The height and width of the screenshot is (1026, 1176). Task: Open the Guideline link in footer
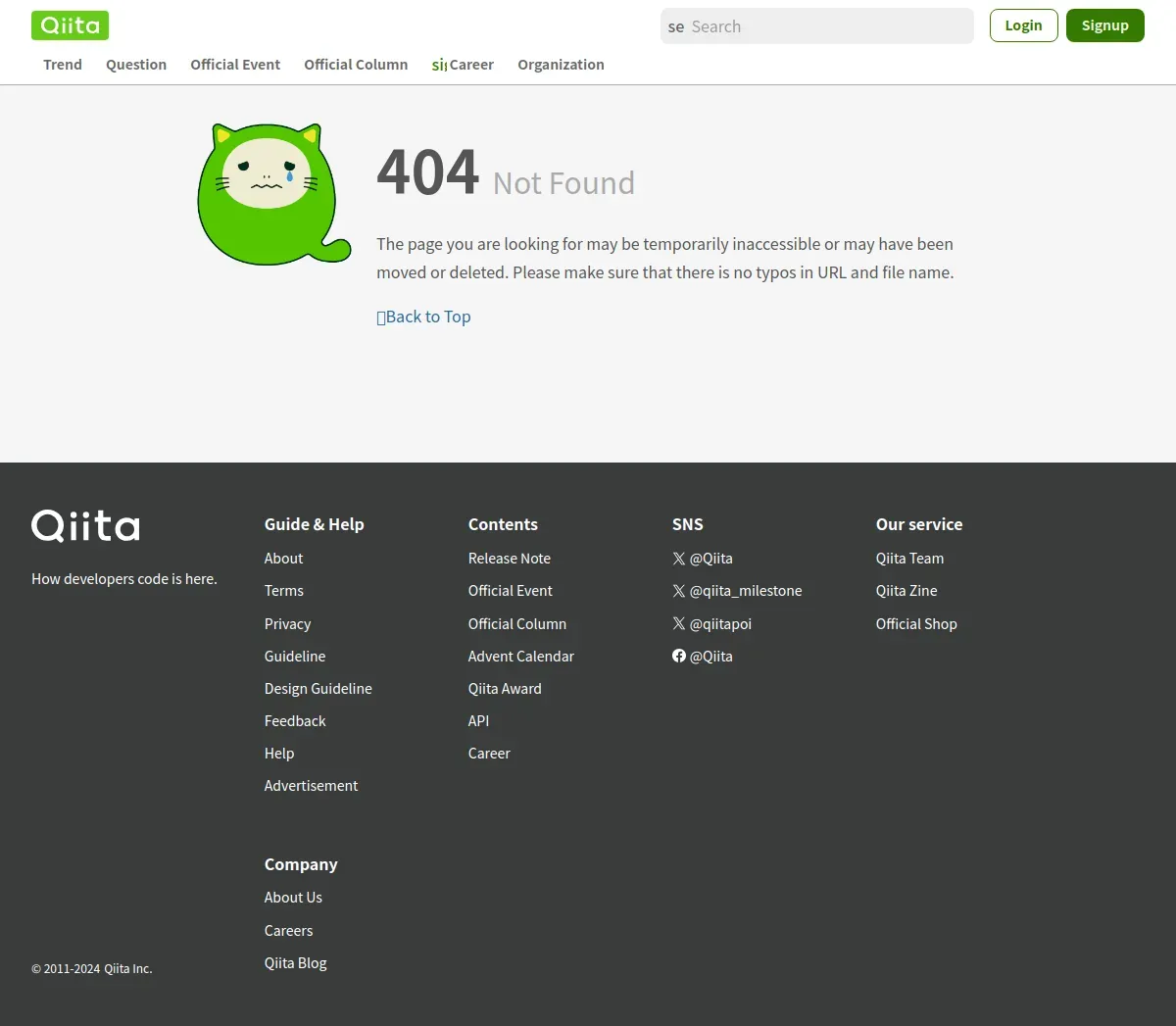pos(295,657)
